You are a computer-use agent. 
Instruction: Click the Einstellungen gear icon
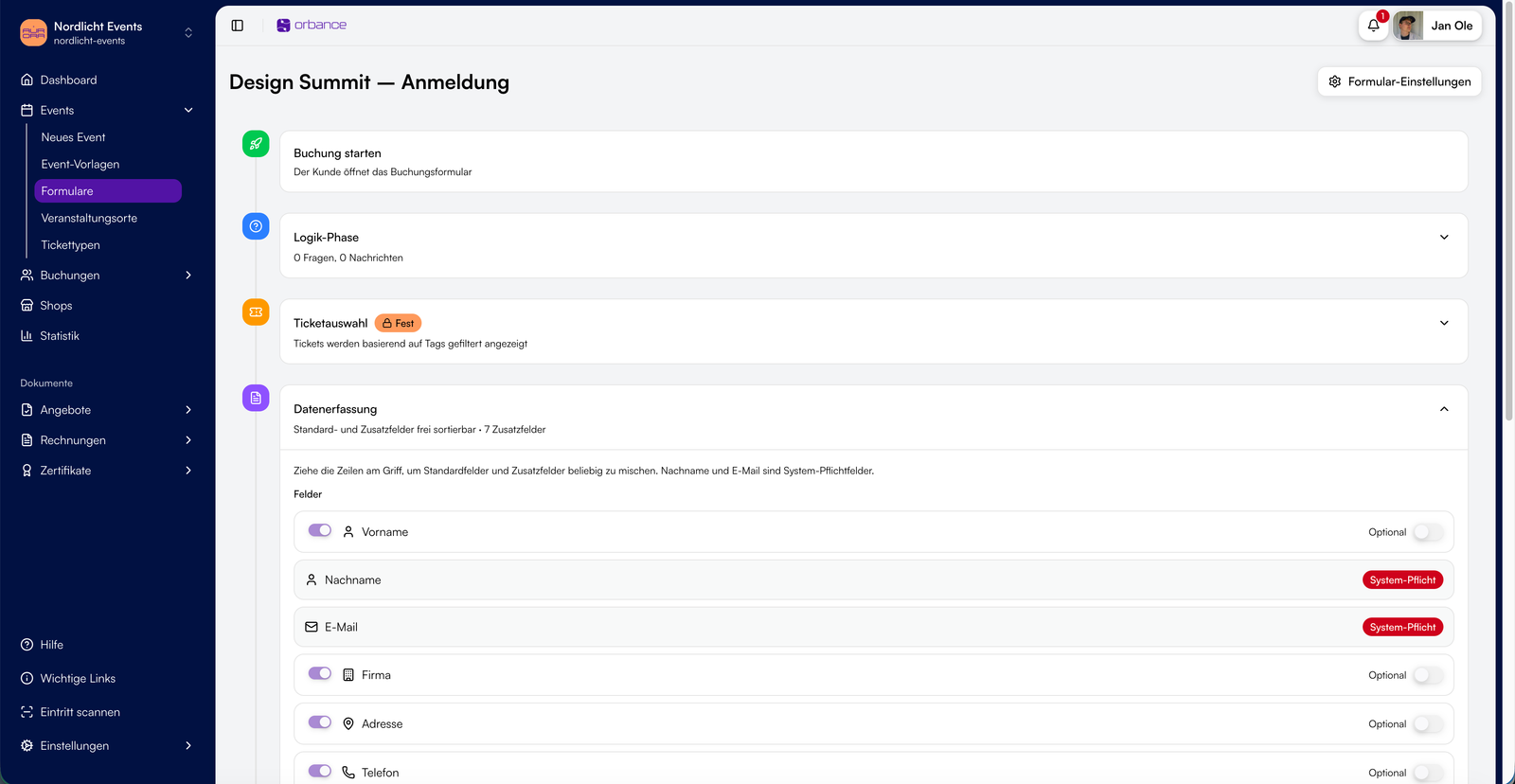coord(27,746)
